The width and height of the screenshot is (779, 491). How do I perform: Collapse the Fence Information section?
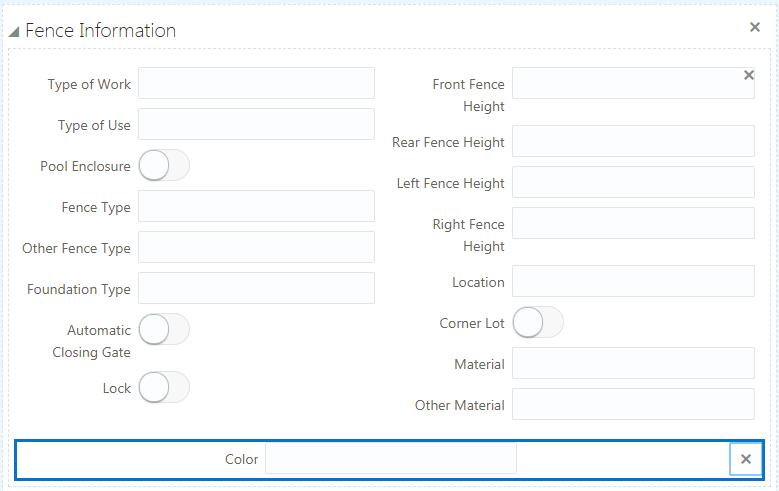point(14,31)
